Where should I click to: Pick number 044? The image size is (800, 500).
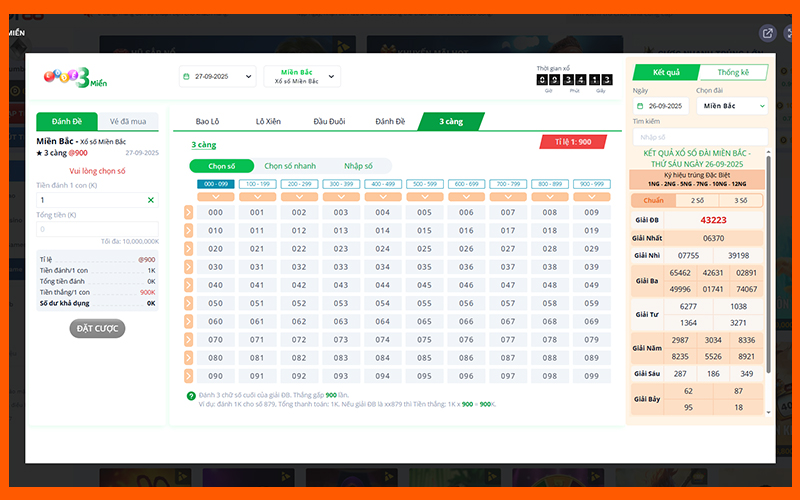[x=383, y=285]
